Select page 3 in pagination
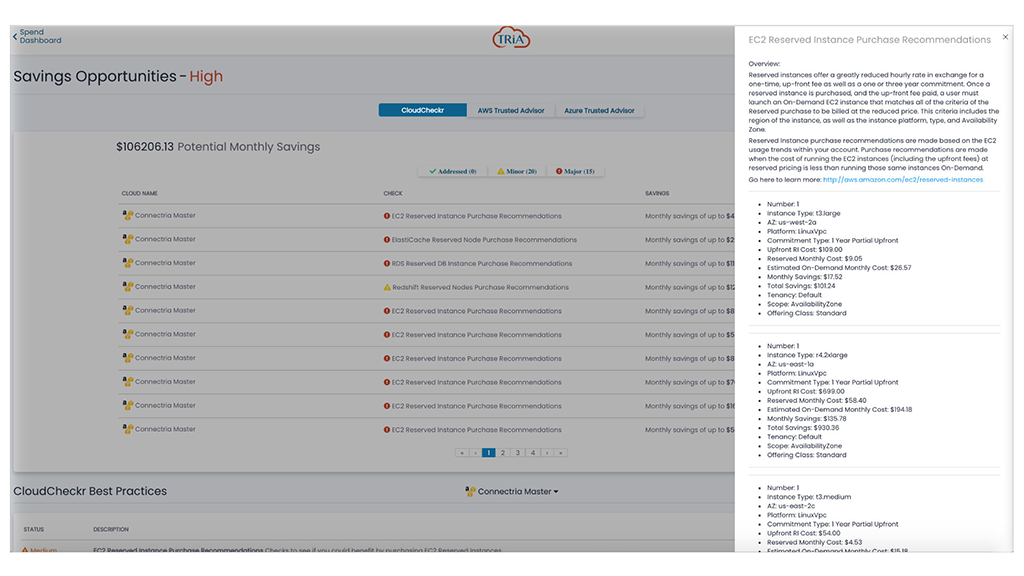This screenshot has height=576, width=1024. coord(518,453)
